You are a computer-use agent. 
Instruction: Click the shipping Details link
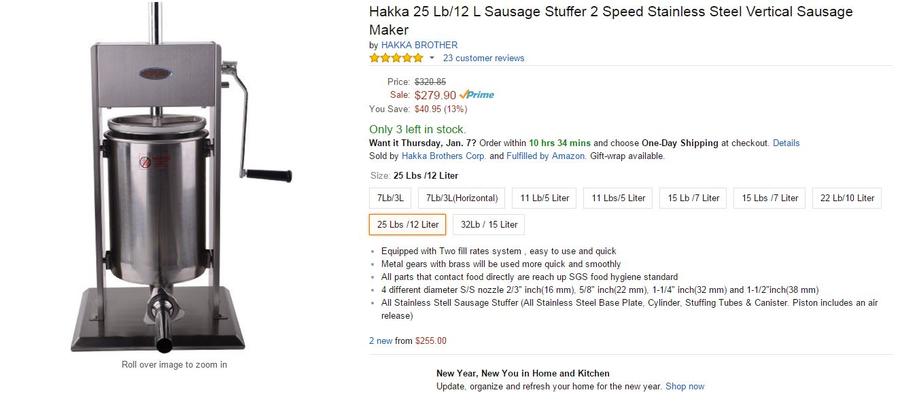coord(786,143)
